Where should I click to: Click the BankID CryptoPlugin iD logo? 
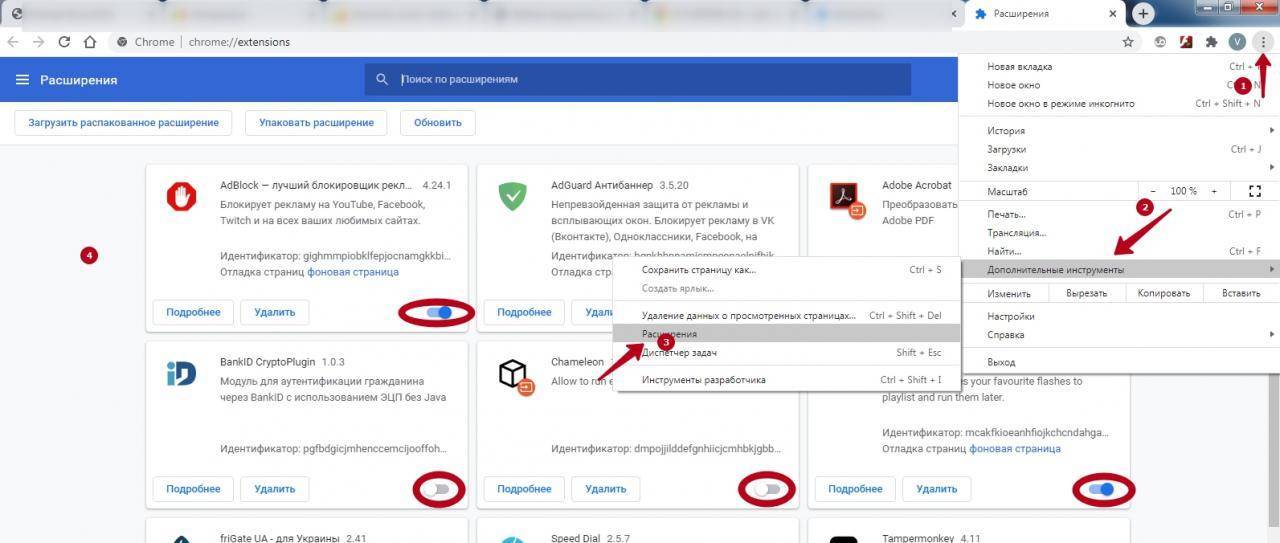(182, 373)
